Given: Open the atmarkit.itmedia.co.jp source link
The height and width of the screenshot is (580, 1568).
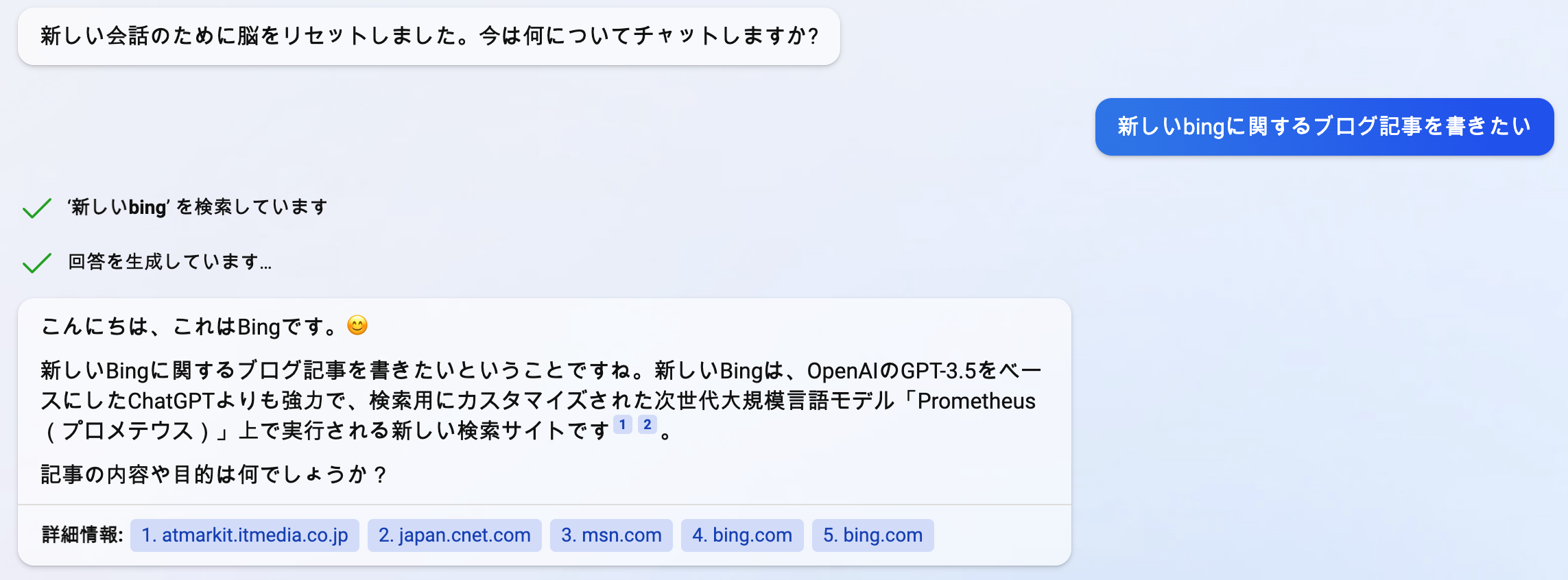Looking at the screenshot, I should click(x=245, y=535).
